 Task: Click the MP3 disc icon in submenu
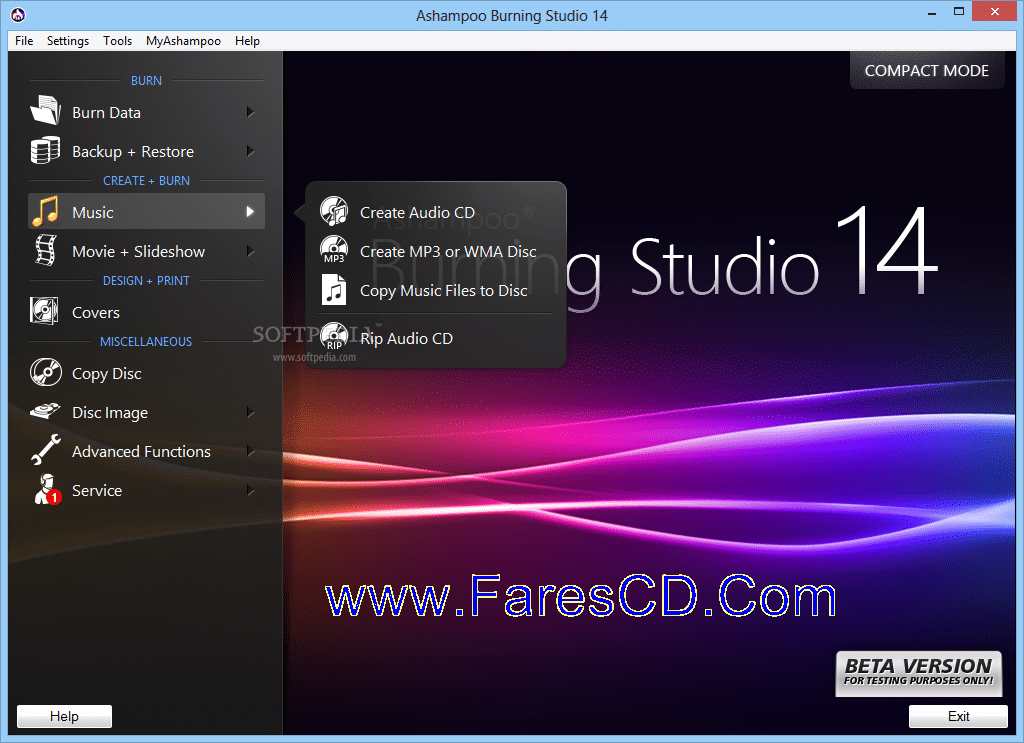point(334,250)
